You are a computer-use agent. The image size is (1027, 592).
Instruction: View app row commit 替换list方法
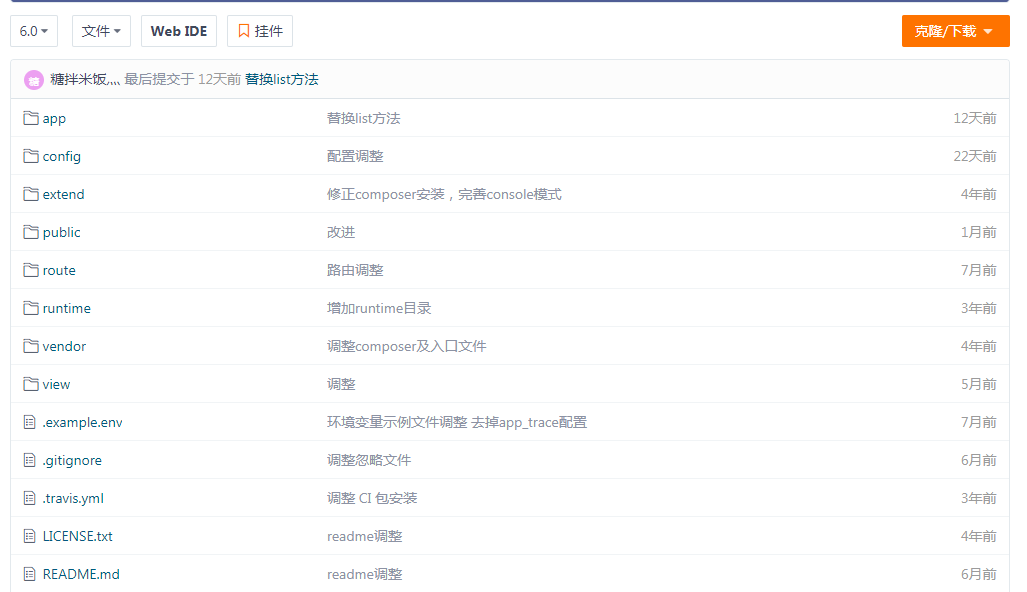click(x=364, y=119)
